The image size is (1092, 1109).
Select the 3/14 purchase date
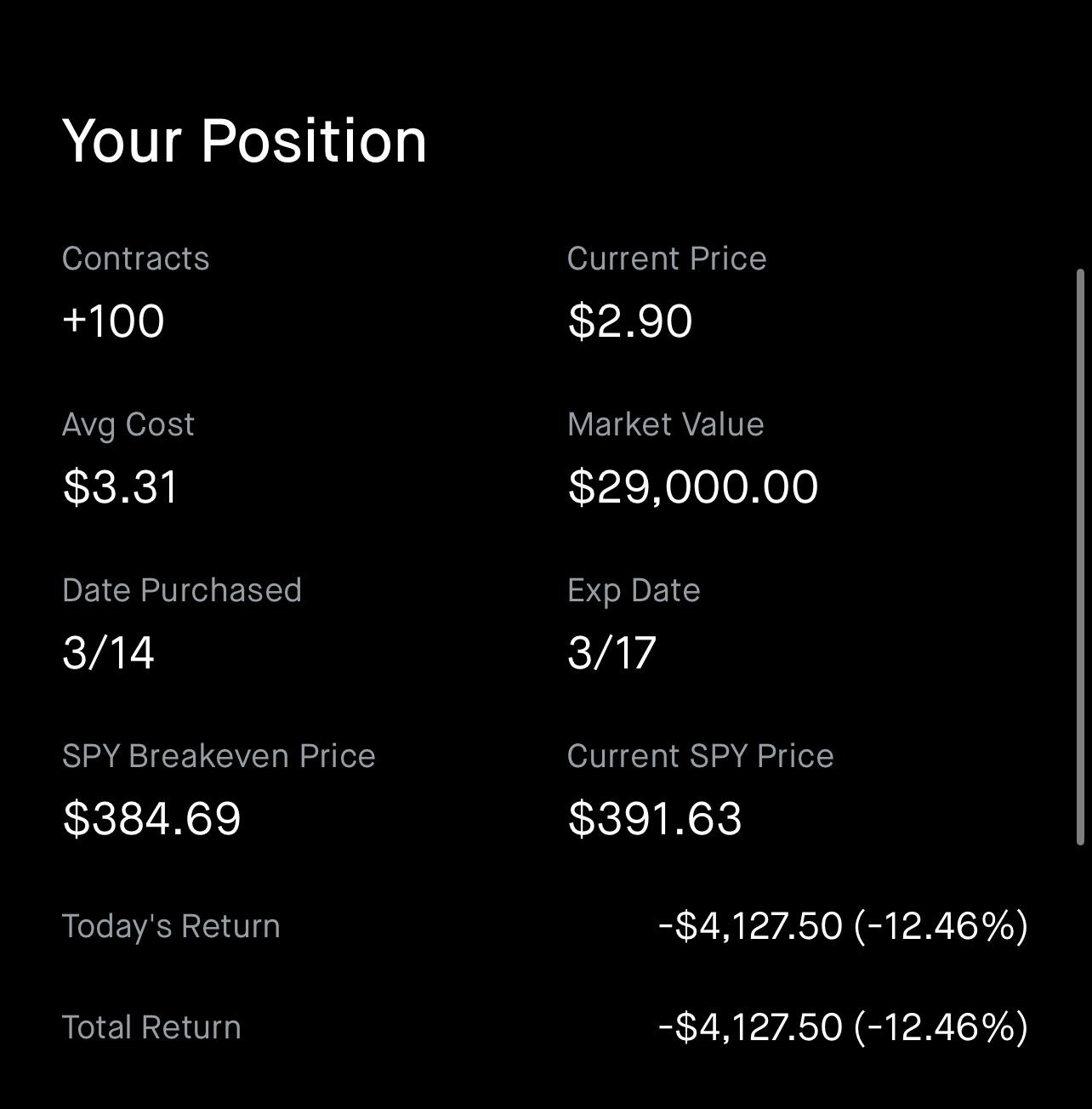pos(108,653)
